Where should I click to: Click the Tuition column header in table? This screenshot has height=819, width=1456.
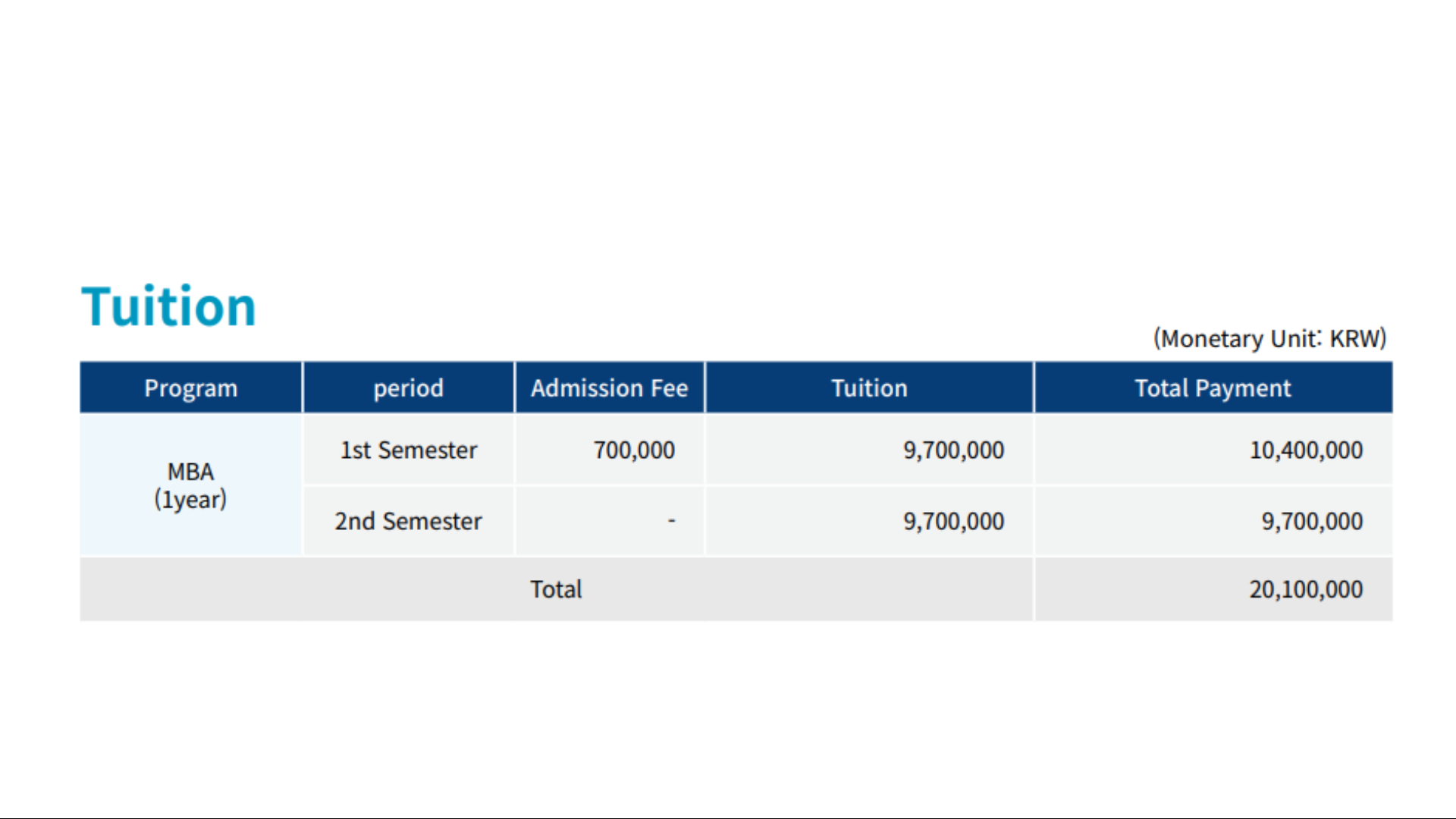click(x=869, y=388)
